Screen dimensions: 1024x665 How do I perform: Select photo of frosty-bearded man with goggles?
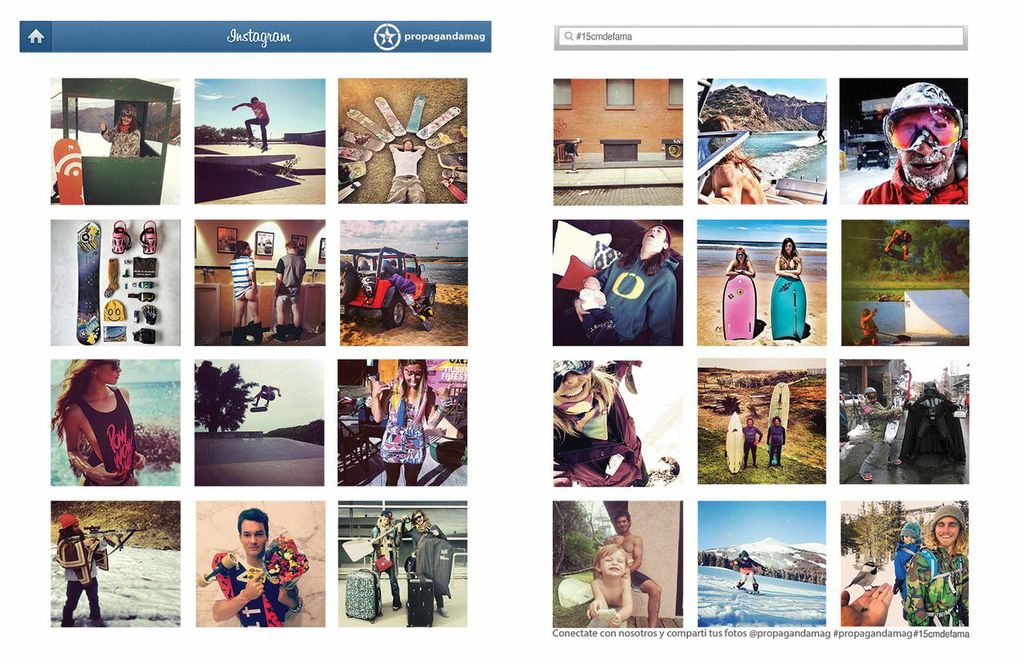(904, 141)
